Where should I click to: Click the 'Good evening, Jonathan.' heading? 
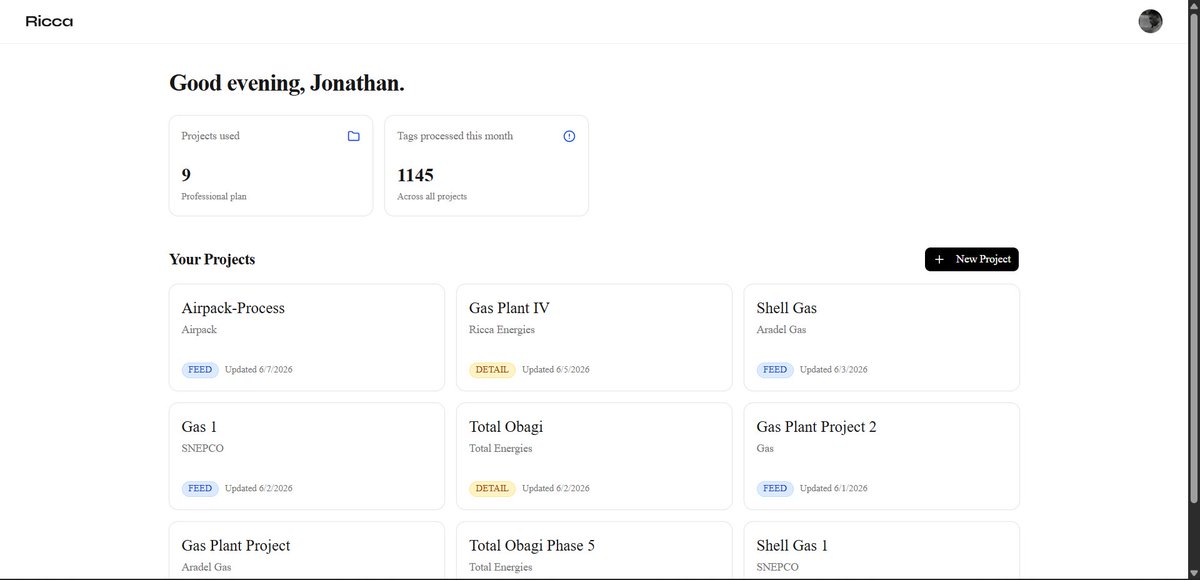click(287, 84)
